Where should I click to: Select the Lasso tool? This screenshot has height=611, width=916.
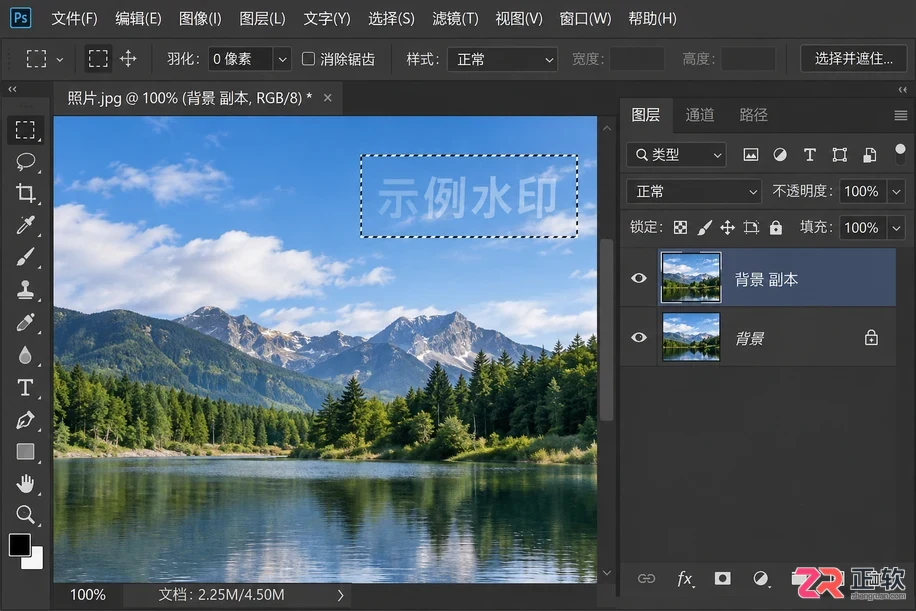click(25, 162)
